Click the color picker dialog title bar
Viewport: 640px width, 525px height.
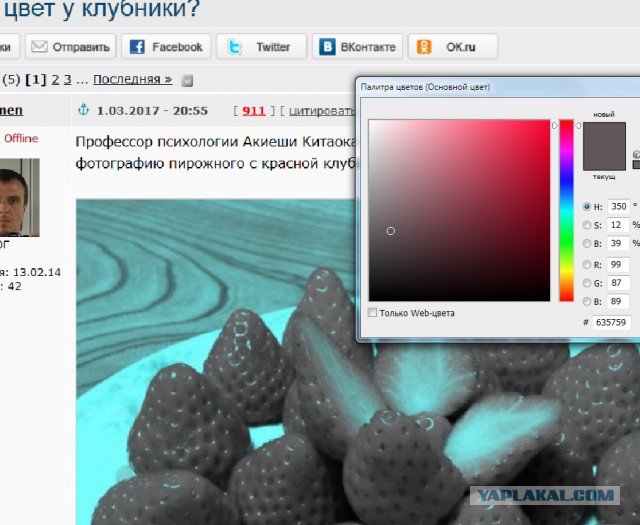(499, 87)
